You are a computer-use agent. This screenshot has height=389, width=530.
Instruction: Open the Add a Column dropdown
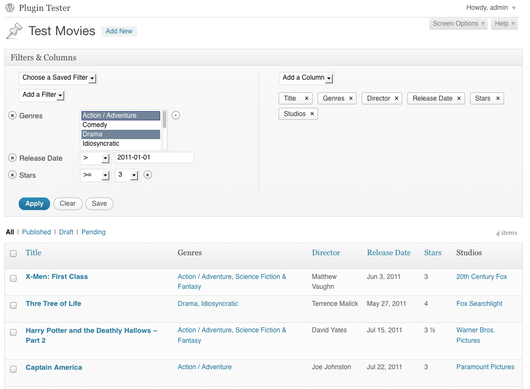pyautogui.click(x=307, y=78)
